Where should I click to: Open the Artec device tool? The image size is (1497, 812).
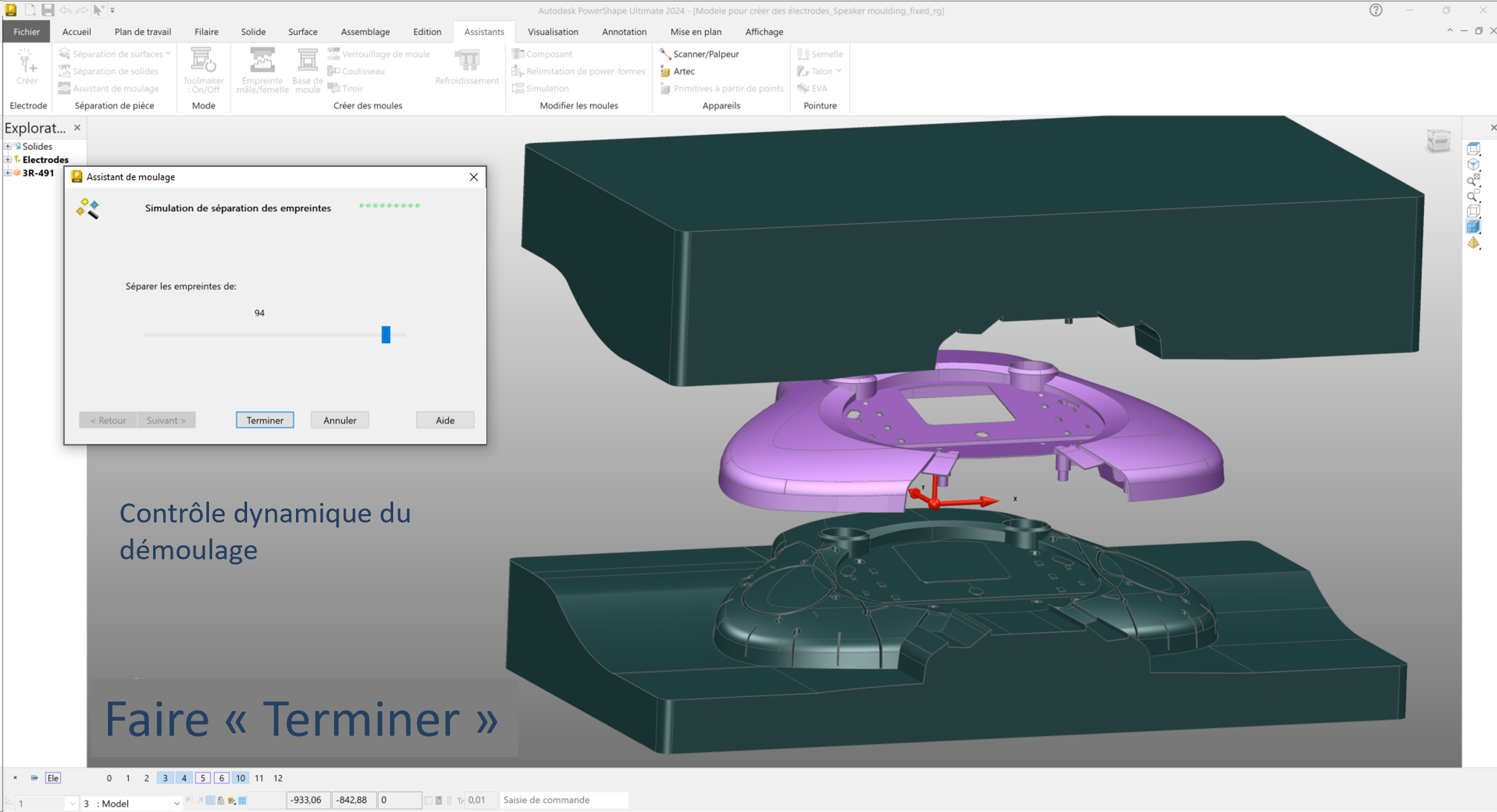point(683,71)
